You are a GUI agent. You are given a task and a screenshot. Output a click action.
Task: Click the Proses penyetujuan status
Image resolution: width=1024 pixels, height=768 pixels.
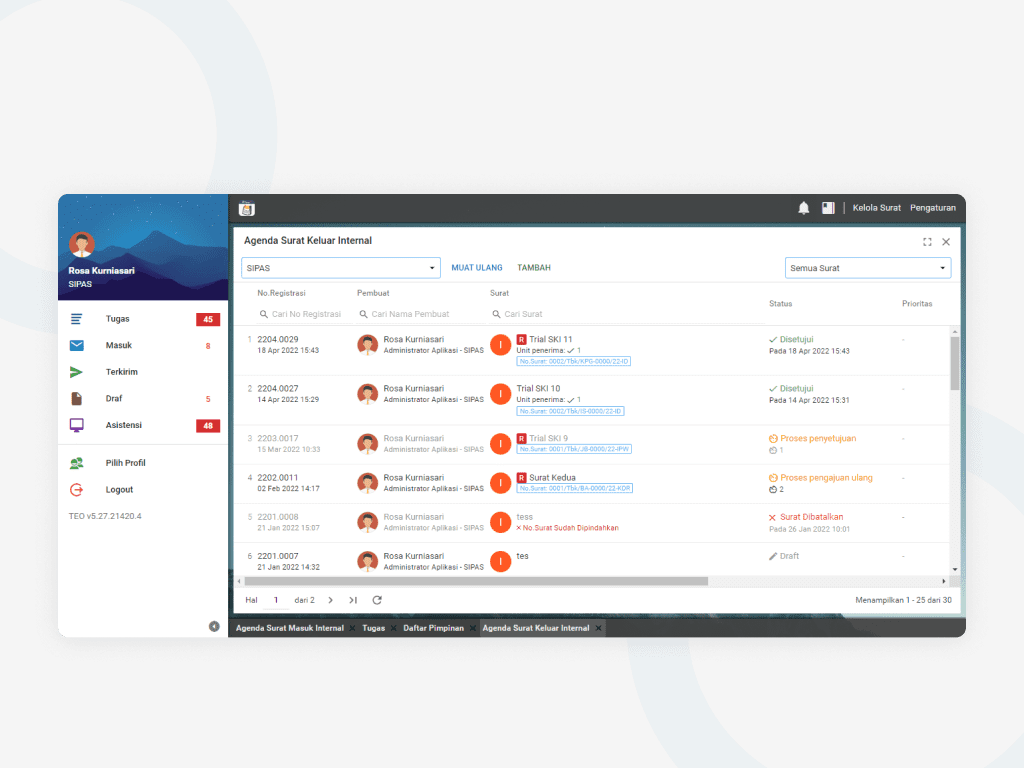pyautogui.click(x=812, y=438)
